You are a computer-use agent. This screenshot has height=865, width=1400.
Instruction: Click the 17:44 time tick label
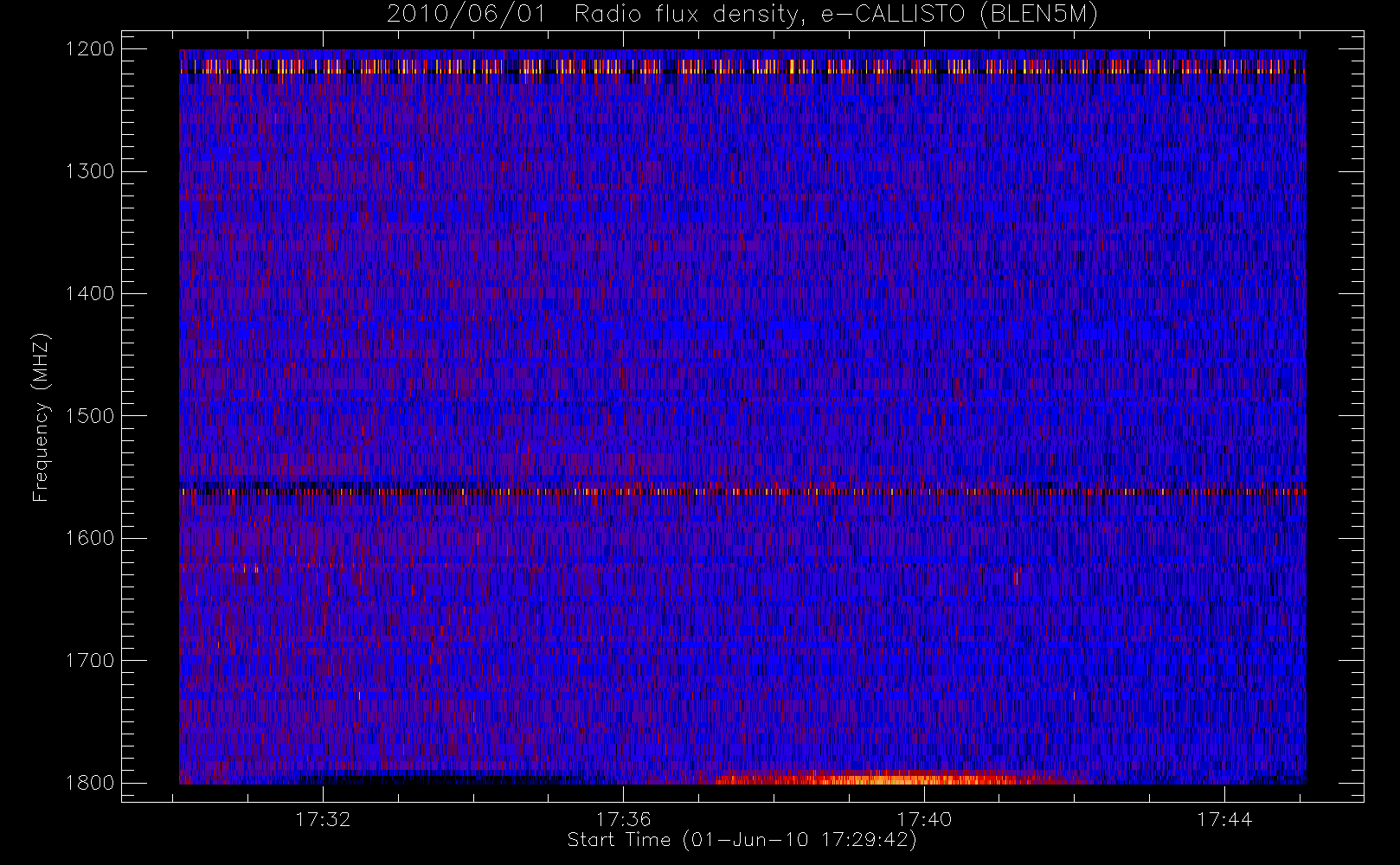tap(1224, 819)
